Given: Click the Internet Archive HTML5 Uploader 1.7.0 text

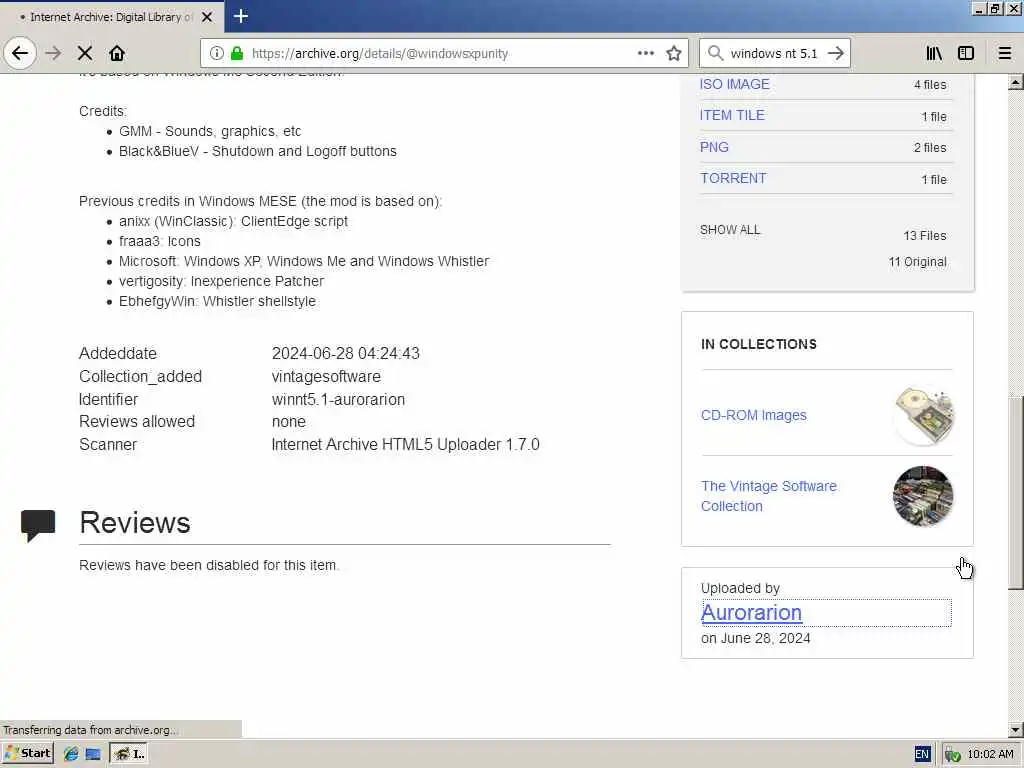Looking at the screenshot, I should tap(406, 444).
